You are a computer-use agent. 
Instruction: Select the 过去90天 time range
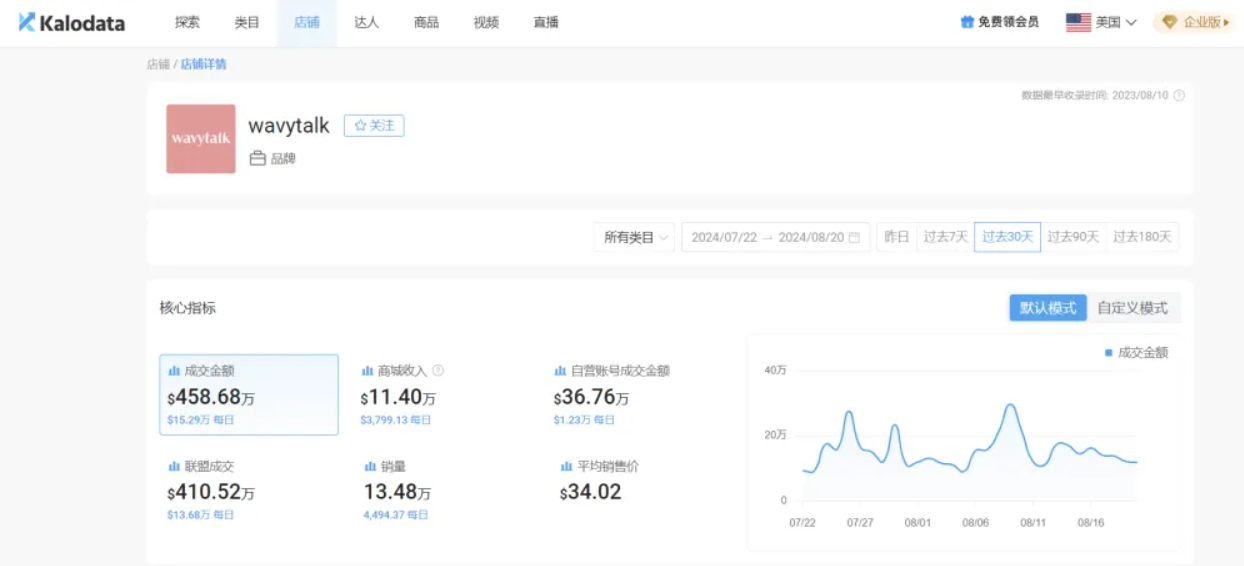click(x=1073, y=237)
